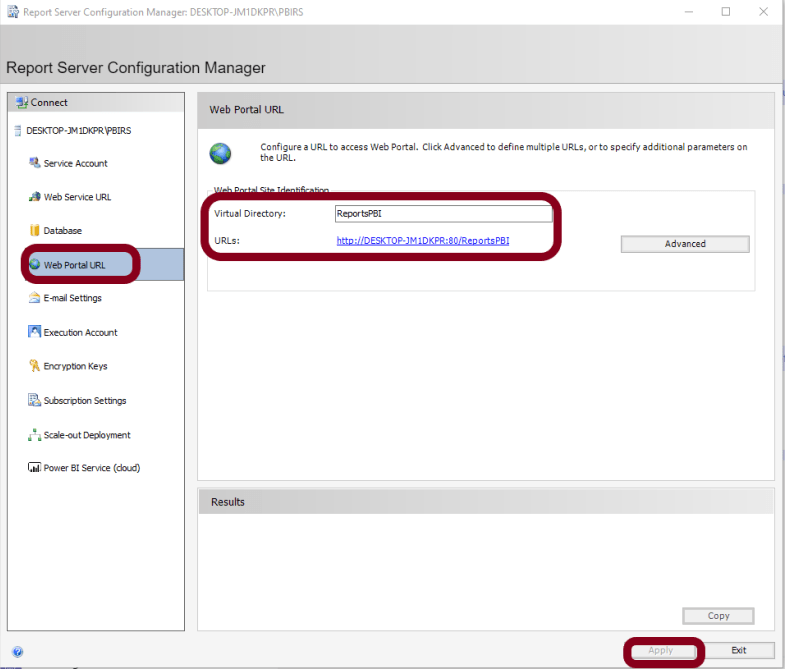Click the Subscription Settings icon

35,400
